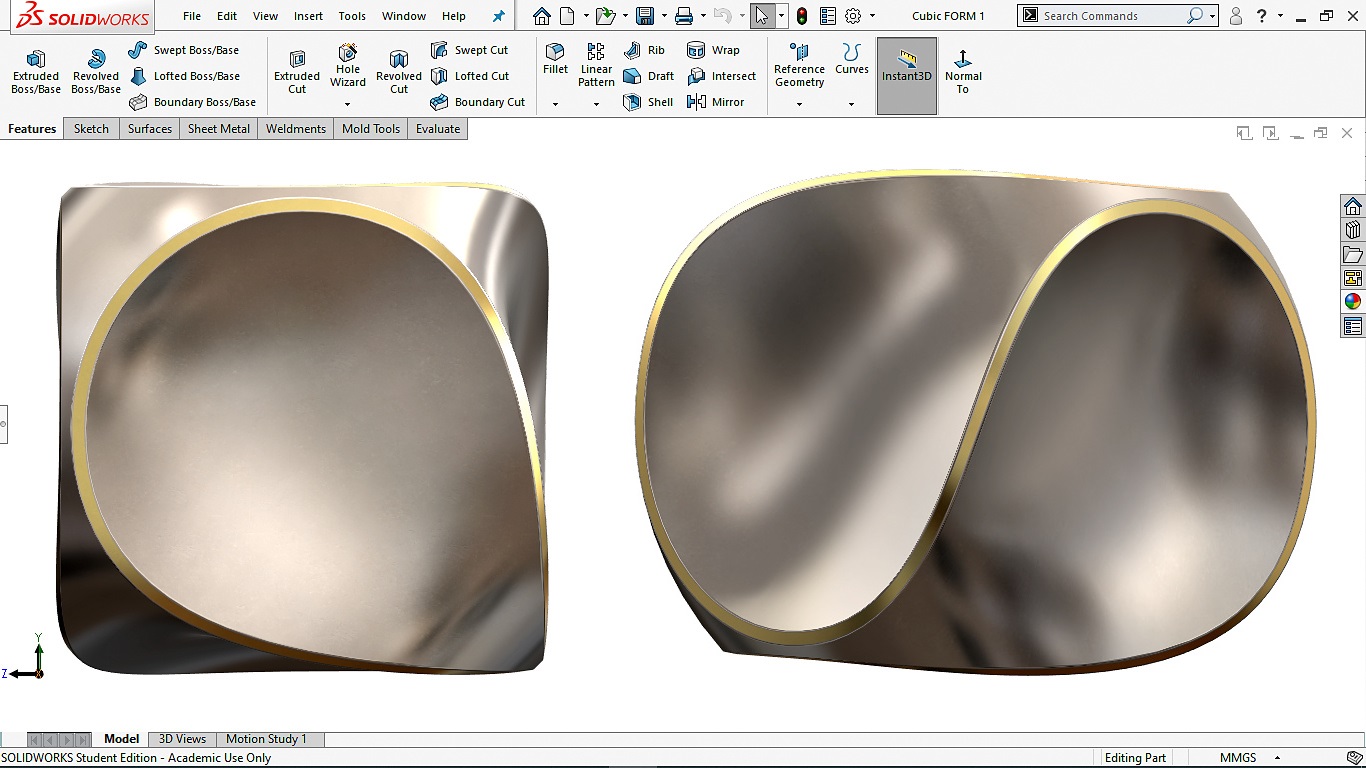The height and width of the screenshot is (768, 1366).
Task: Choose the Lofted Cut feature
Action: coord(469,76)
